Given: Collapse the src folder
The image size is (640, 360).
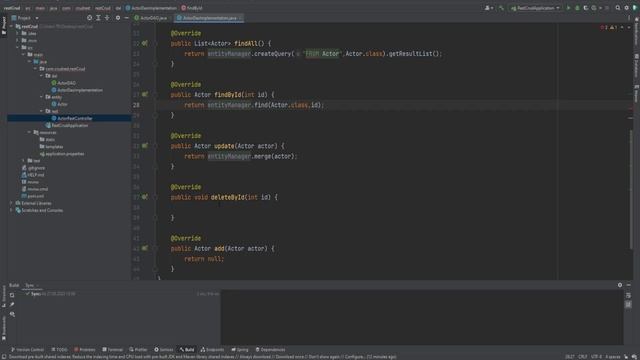Looking at the screenshot, I should [x=18, y=47].
